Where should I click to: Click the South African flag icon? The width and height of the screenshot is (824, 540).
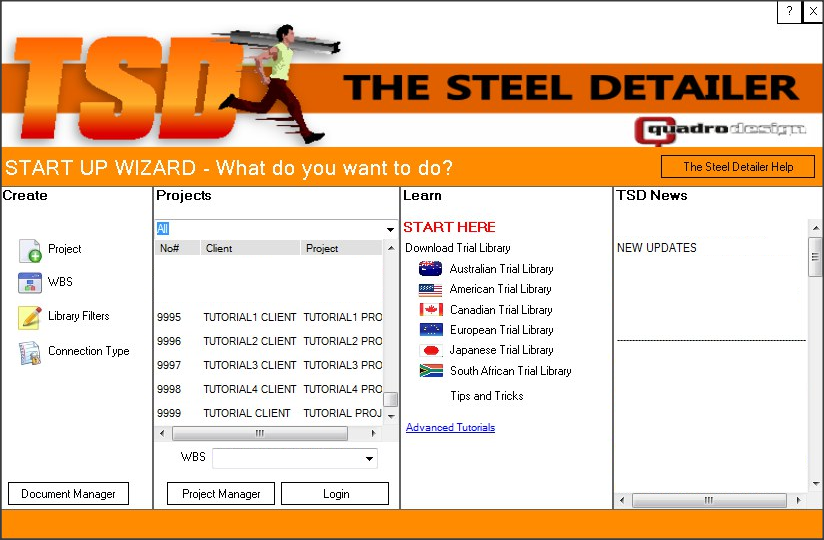tap(430, 371)
